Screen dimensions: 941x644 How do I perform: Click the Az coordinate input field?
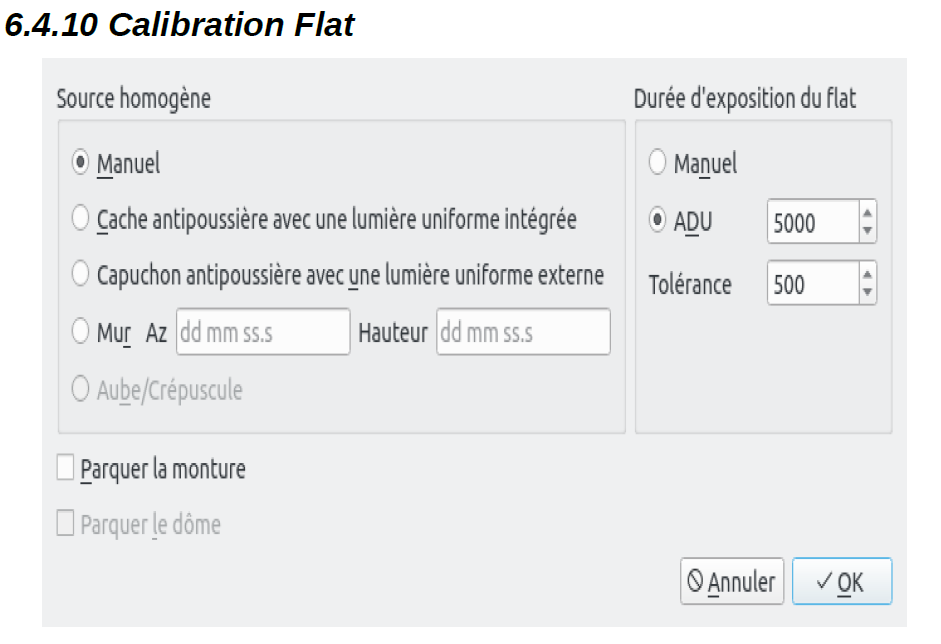point(263,332)
